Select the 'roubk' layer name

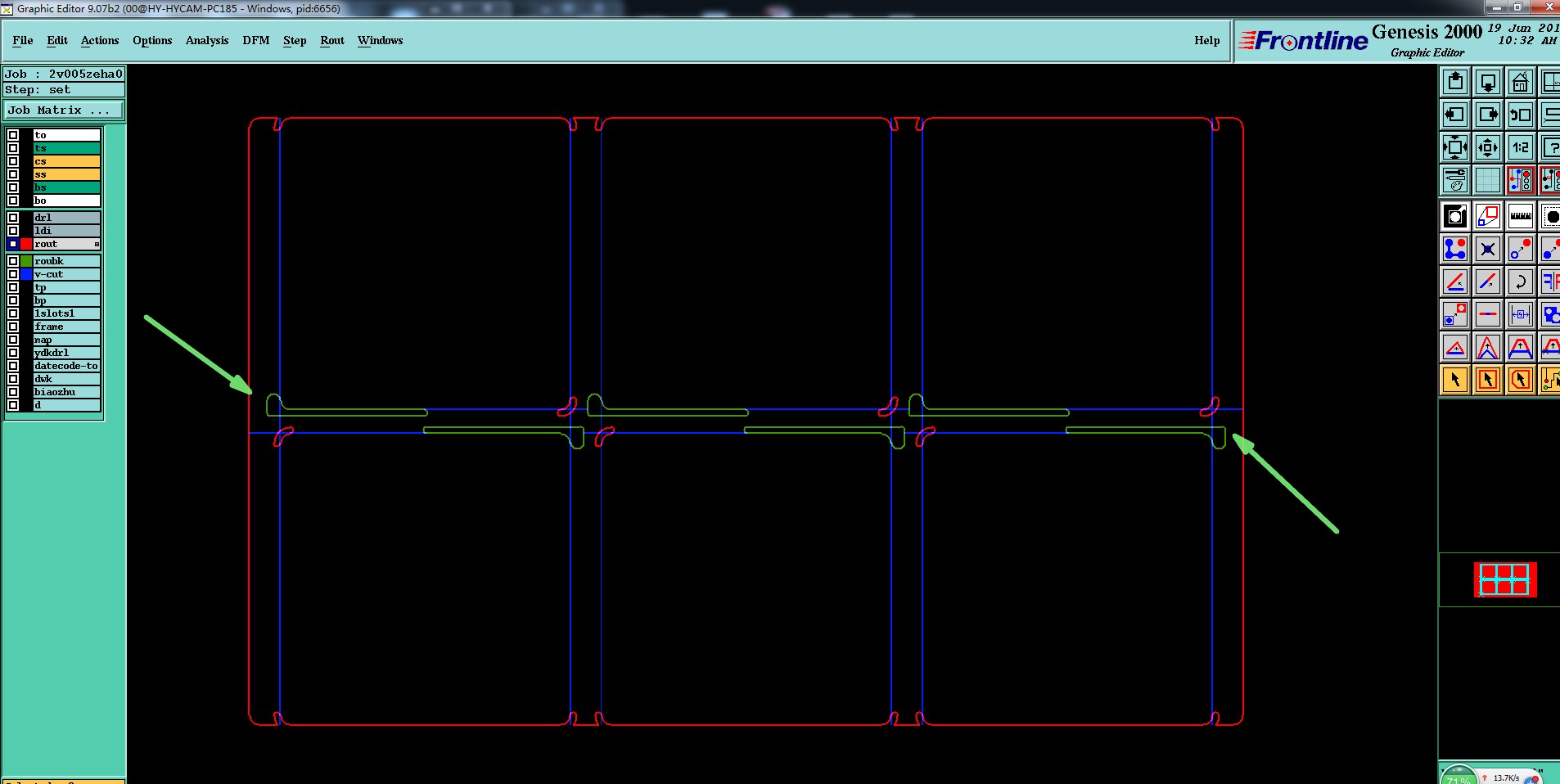coord(67,261)
